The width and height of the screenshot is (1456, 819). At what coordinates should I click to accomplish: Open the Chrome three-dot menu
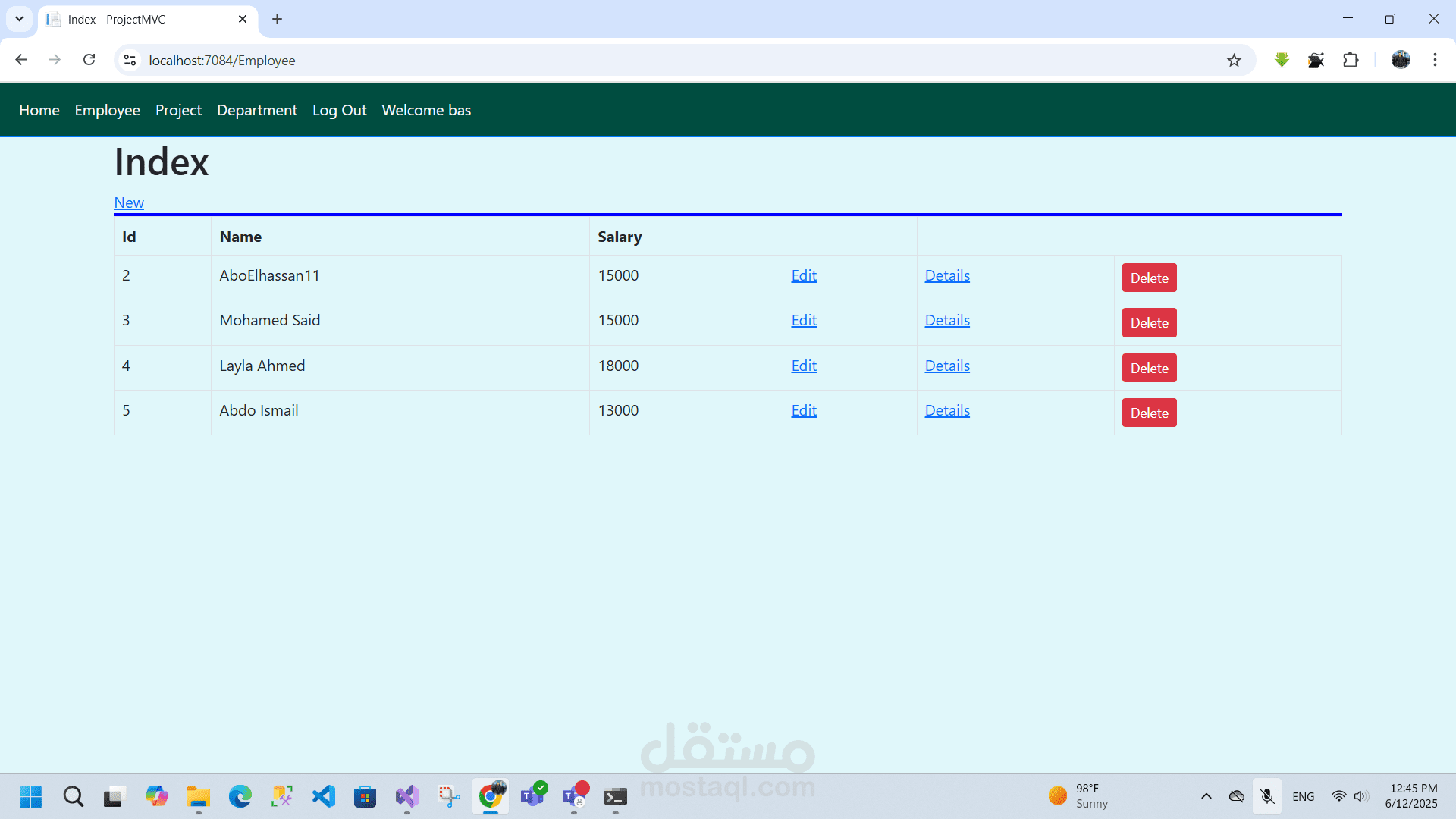point(1435,60)
